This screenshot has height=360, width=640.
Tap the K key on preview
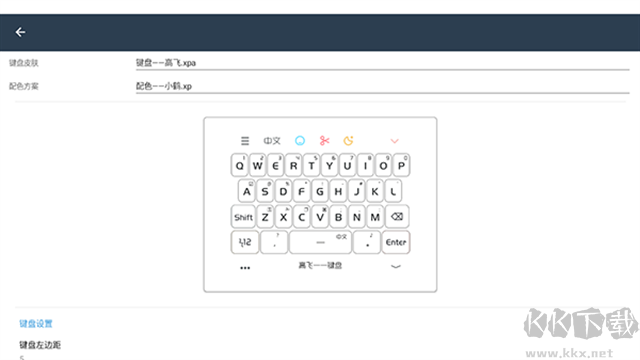click(x=375, y=191)
